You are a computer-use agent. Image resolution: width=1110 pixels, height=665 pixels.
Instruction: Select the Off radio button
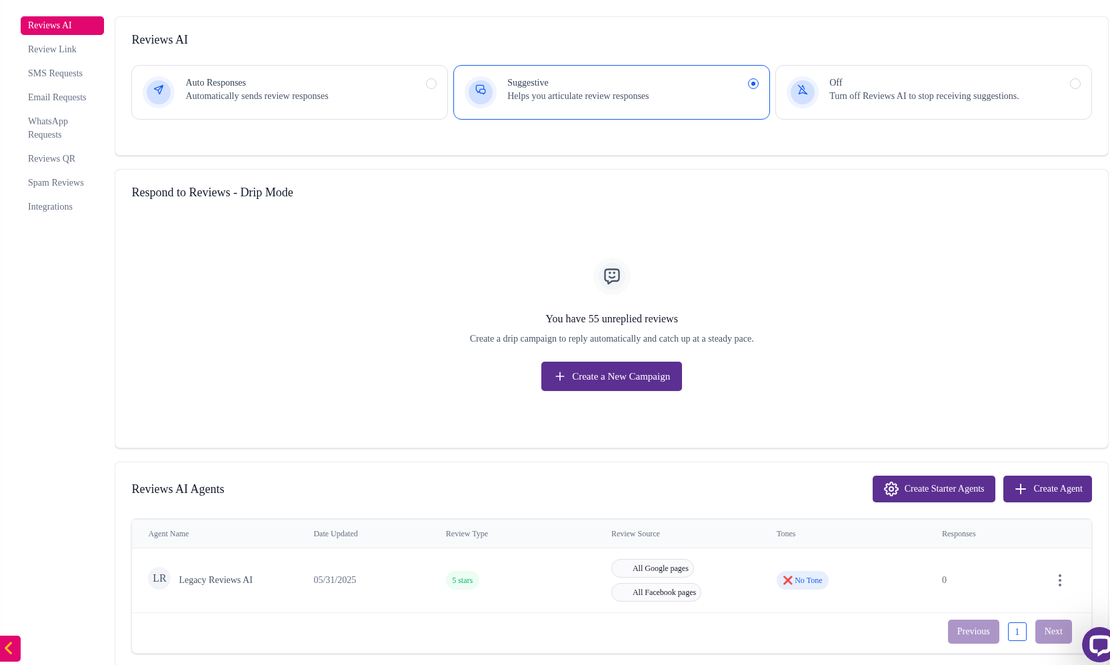click(x=1075, y=84)
